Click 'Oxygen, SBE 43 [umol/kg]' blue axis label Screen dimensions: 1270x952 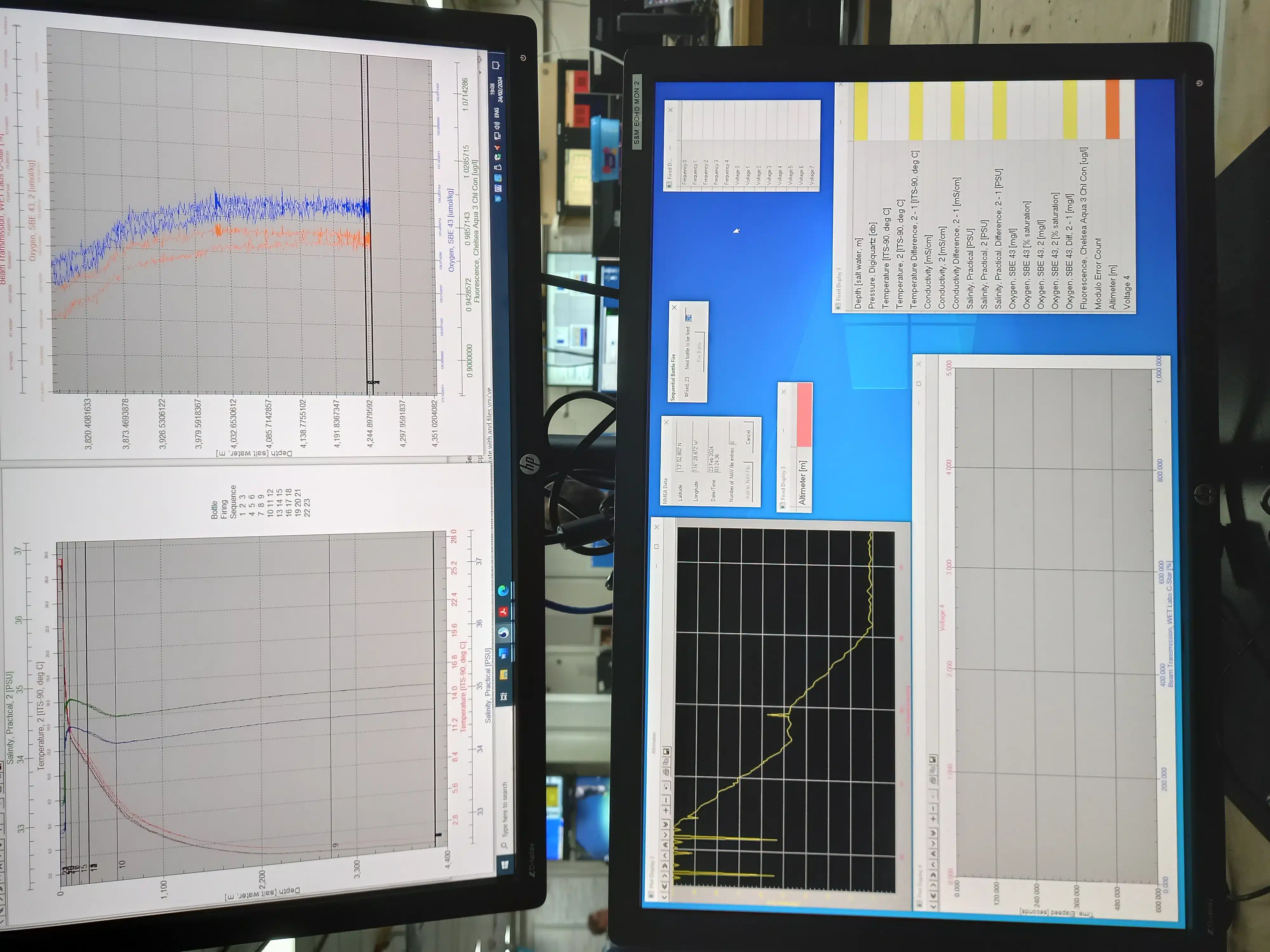click(451, 229)
